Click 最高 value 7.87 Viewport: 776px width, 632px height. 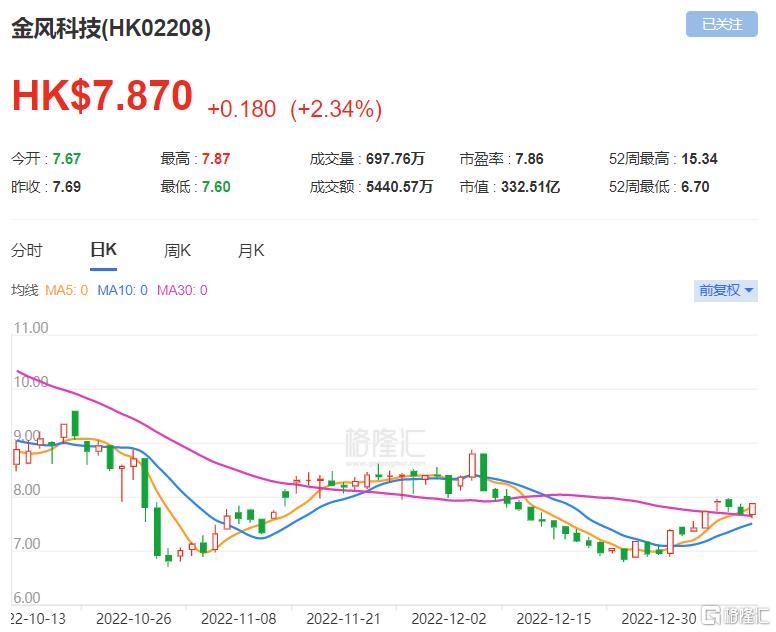(x=216, y=159)
